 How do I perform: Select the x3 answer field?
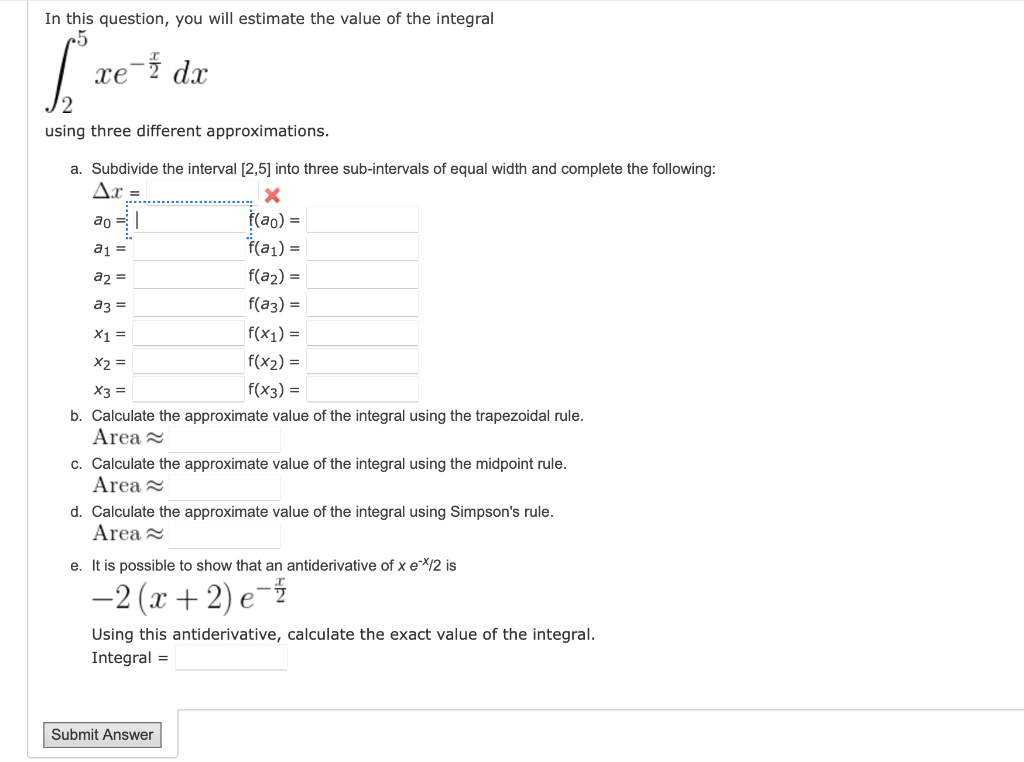click(190, 389)
